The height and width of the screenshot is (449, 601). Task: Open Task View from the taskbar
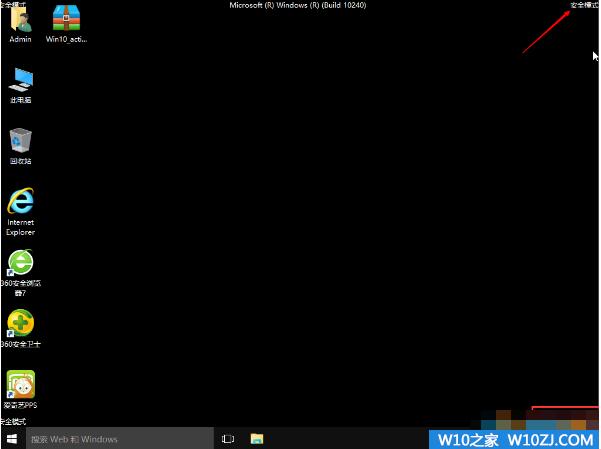pyautogui.click(x=228, y=439)
